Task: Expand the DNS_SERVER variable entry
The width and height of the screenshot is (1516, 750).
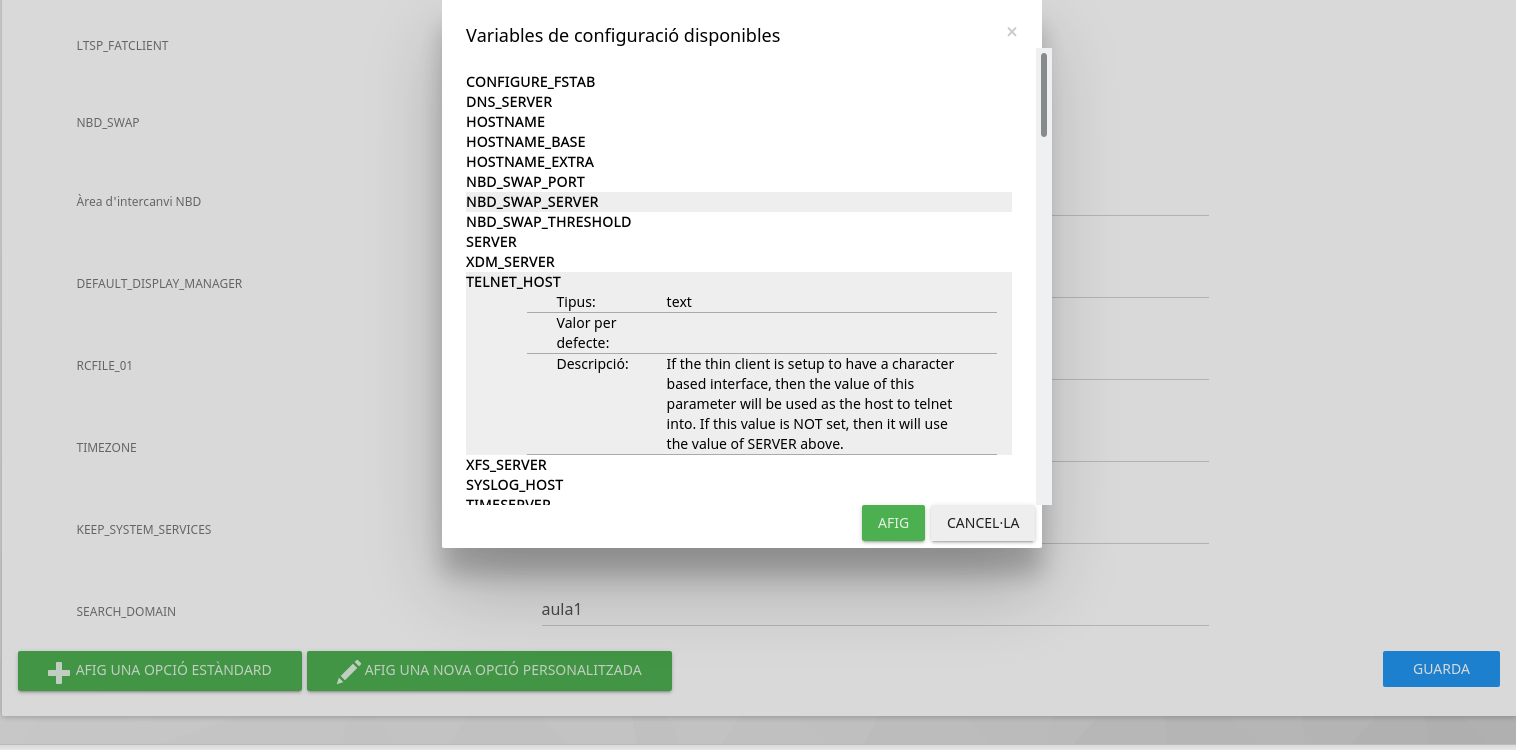Action: [x=509, y=102]
